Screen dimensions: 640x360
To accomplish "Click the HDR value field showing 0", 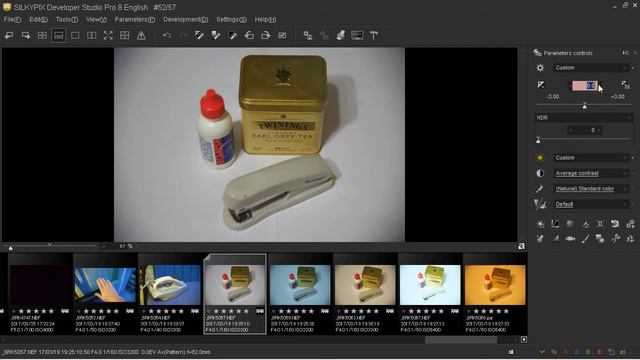I will (x=584, y=130).
